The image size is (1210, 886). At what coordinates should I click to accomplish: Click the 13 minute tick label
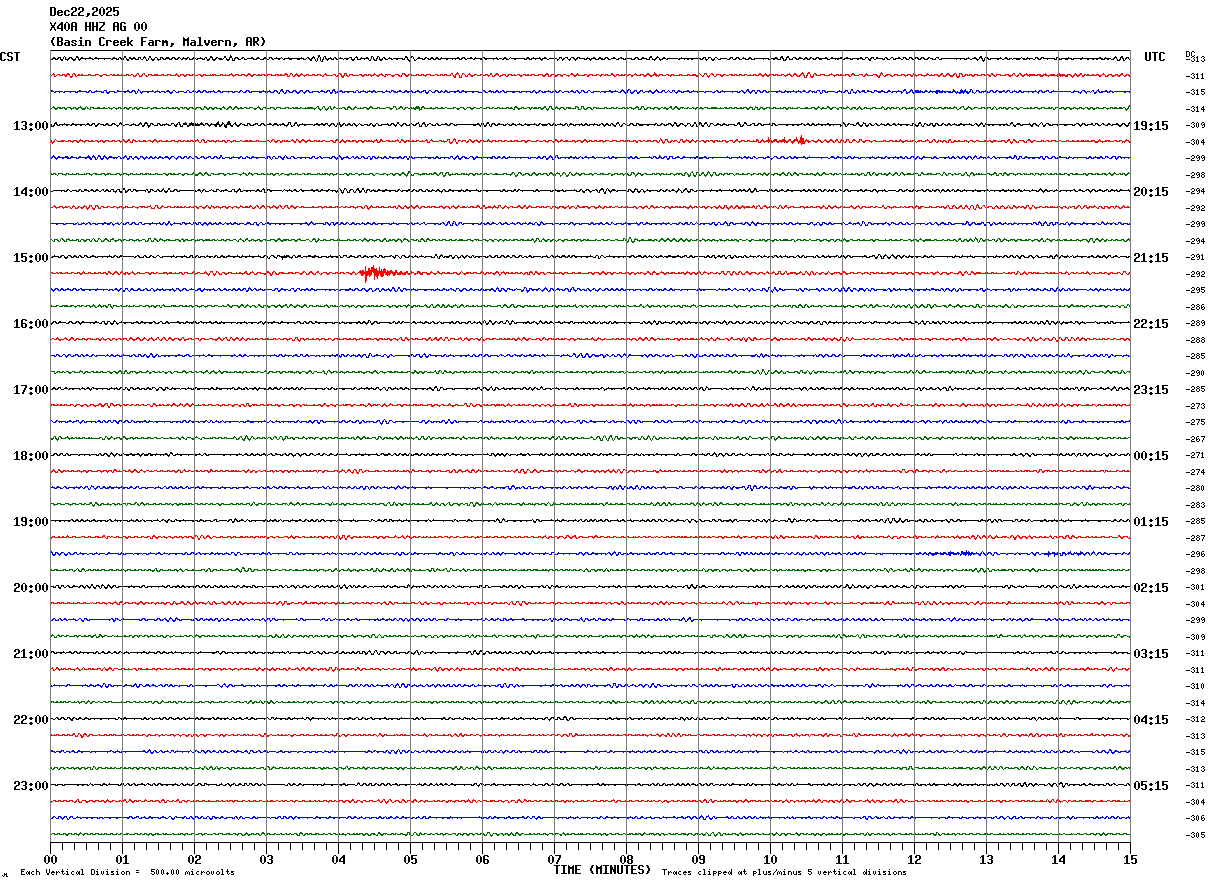click(x=986, y=859)
